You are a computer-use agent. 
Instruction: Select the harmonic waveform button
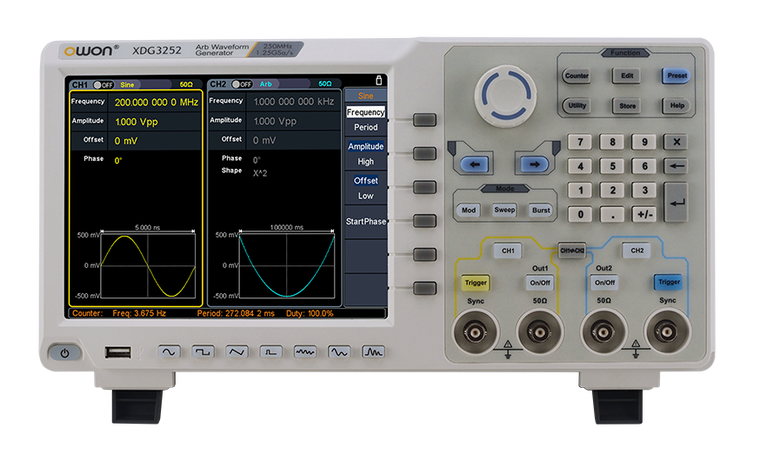coord(373,352)
